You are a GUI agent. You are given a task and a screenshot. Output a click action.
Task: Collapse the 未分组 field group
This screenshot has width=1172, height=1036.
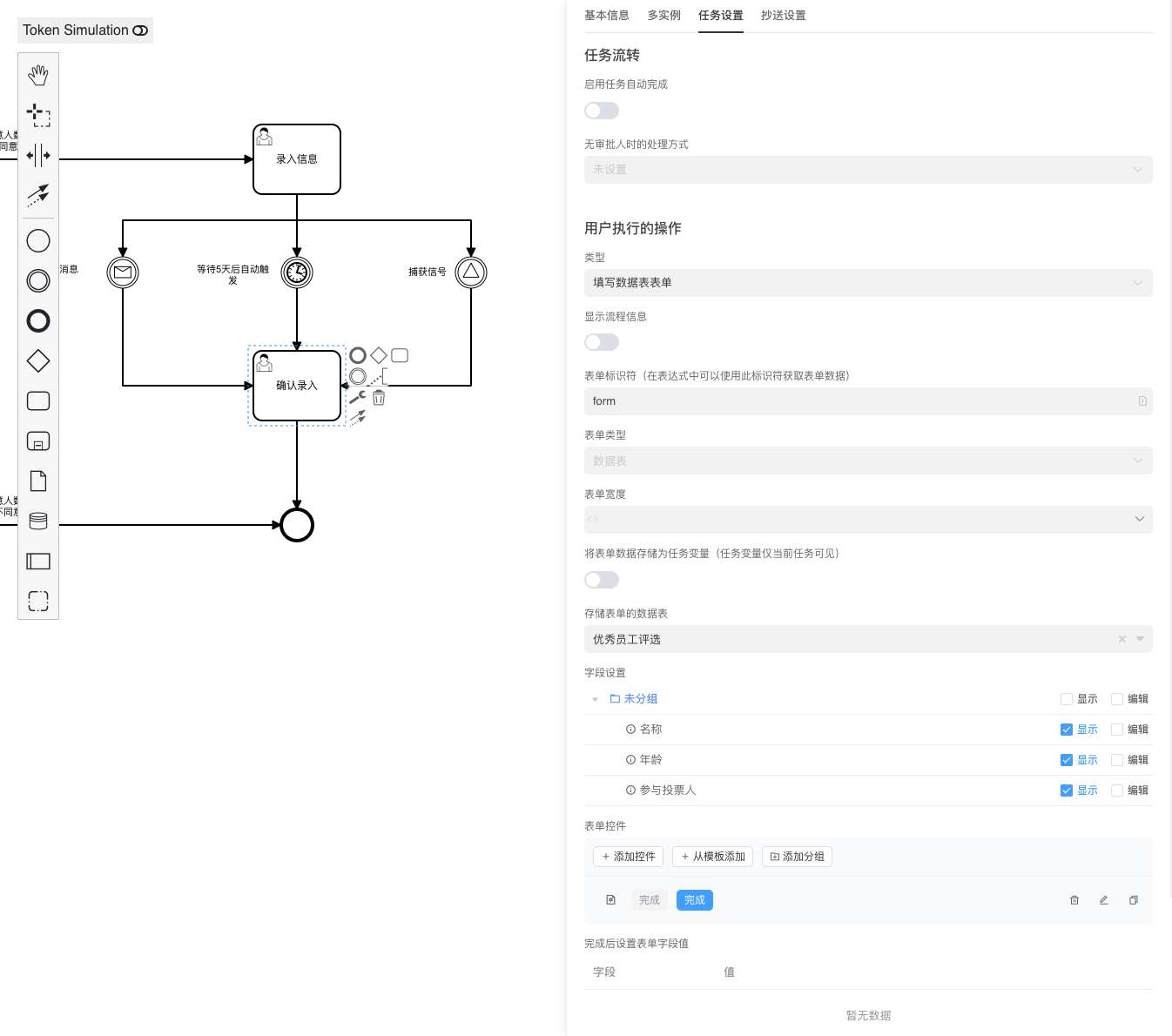596,699
